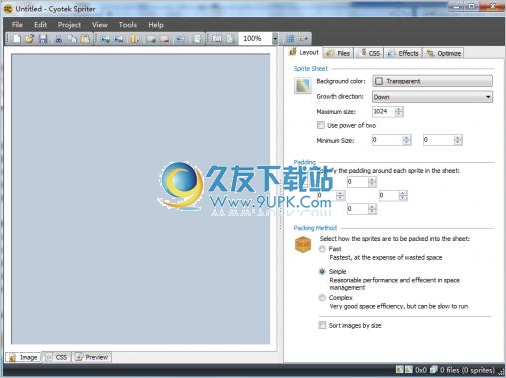Click the Copy toolbar icon

72,39
